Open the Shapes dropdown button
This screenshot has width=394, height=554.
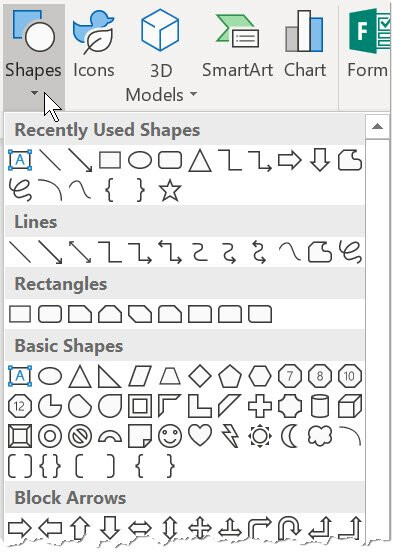[34, 57]
